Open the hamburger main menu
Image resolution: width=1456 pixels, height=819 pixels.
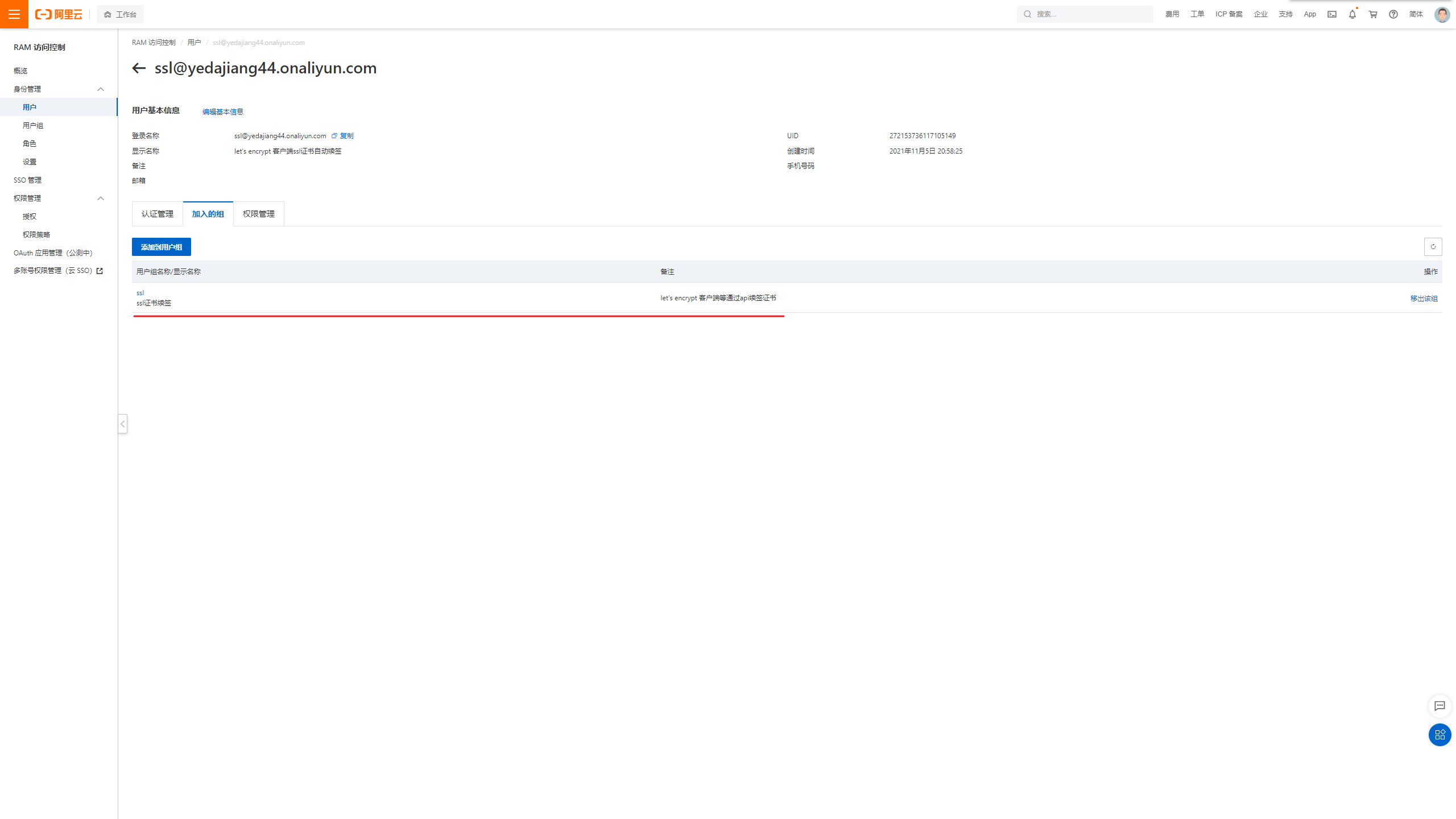(14, 14)
